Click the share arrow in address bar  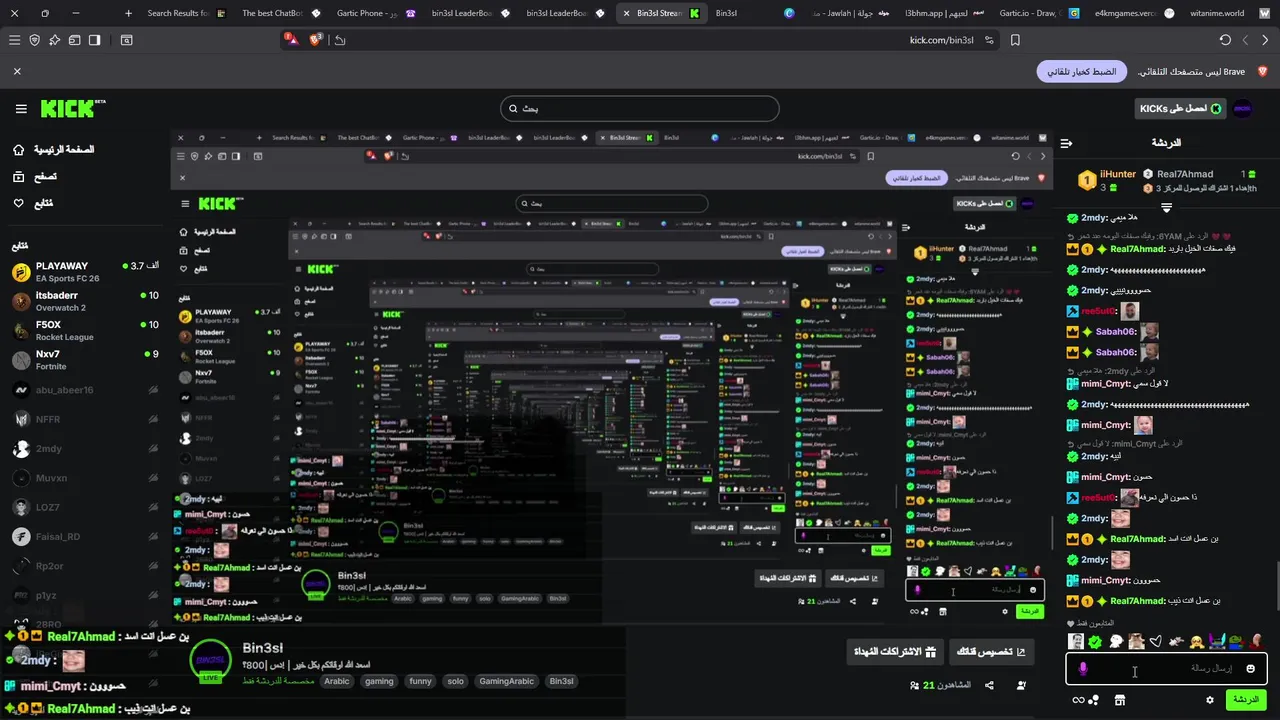pyautogui.click(x=340, y=40)
